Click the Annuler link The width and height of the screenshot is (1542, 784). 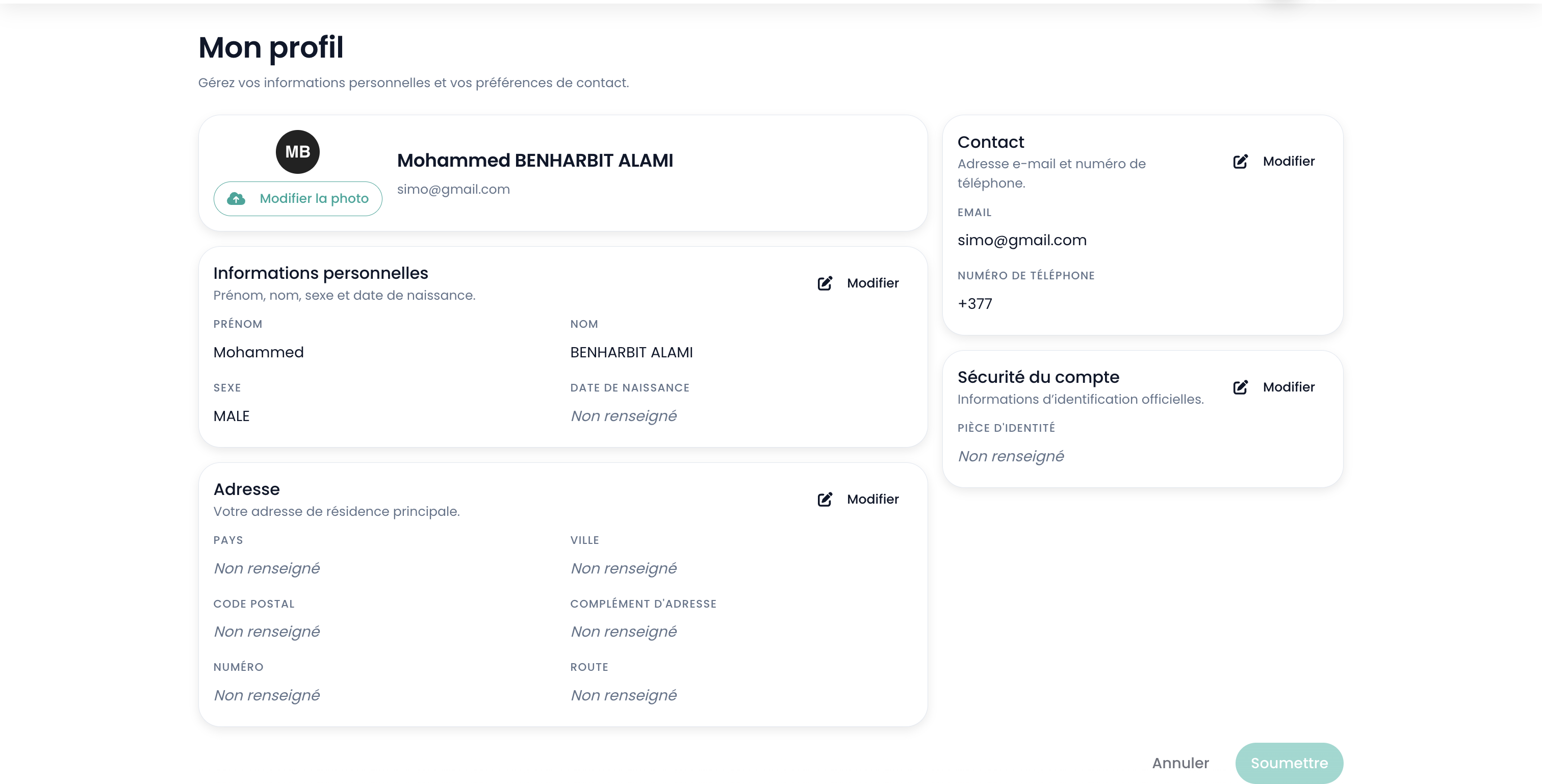[1180, 763]
